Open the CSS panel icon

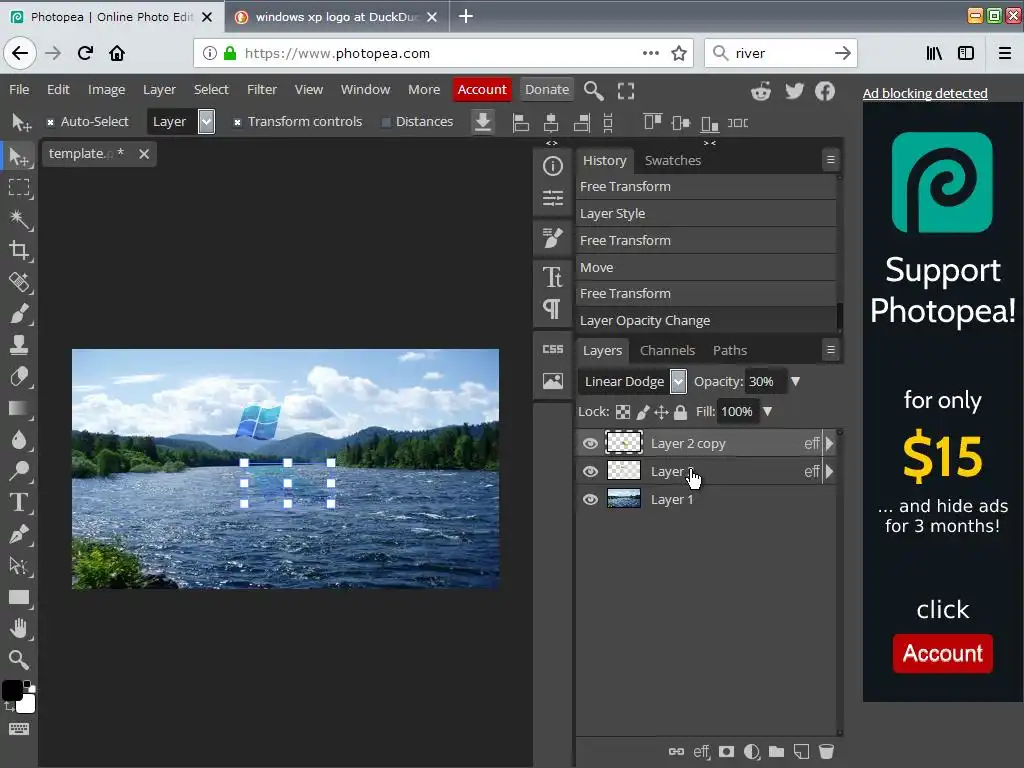(x=552, y=349)
